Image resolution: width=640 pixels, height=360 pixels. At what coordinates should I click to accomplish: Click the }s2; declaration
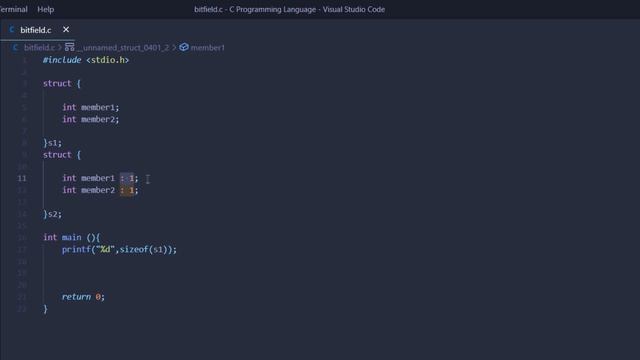52,214
